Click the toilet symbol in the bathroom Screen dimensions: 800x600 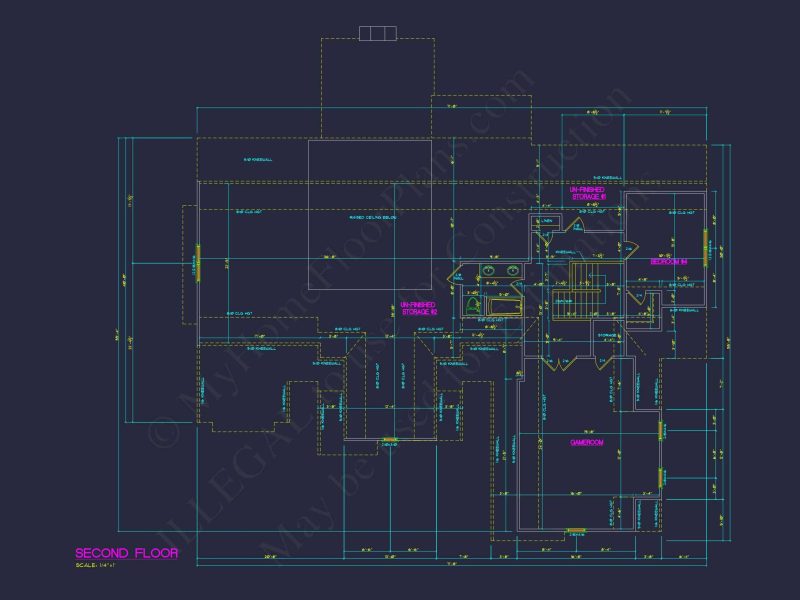[x=473, y=306]
